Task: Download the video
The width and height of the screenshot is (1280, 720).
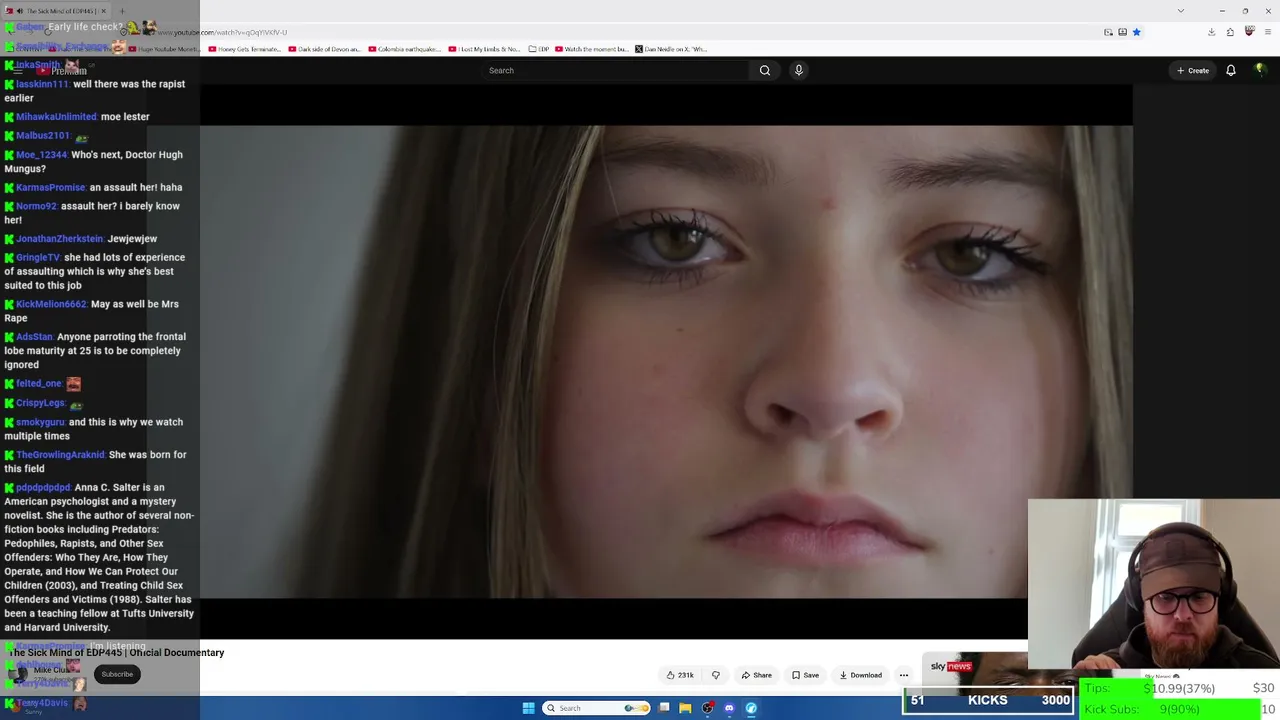Action: [860, 675]
